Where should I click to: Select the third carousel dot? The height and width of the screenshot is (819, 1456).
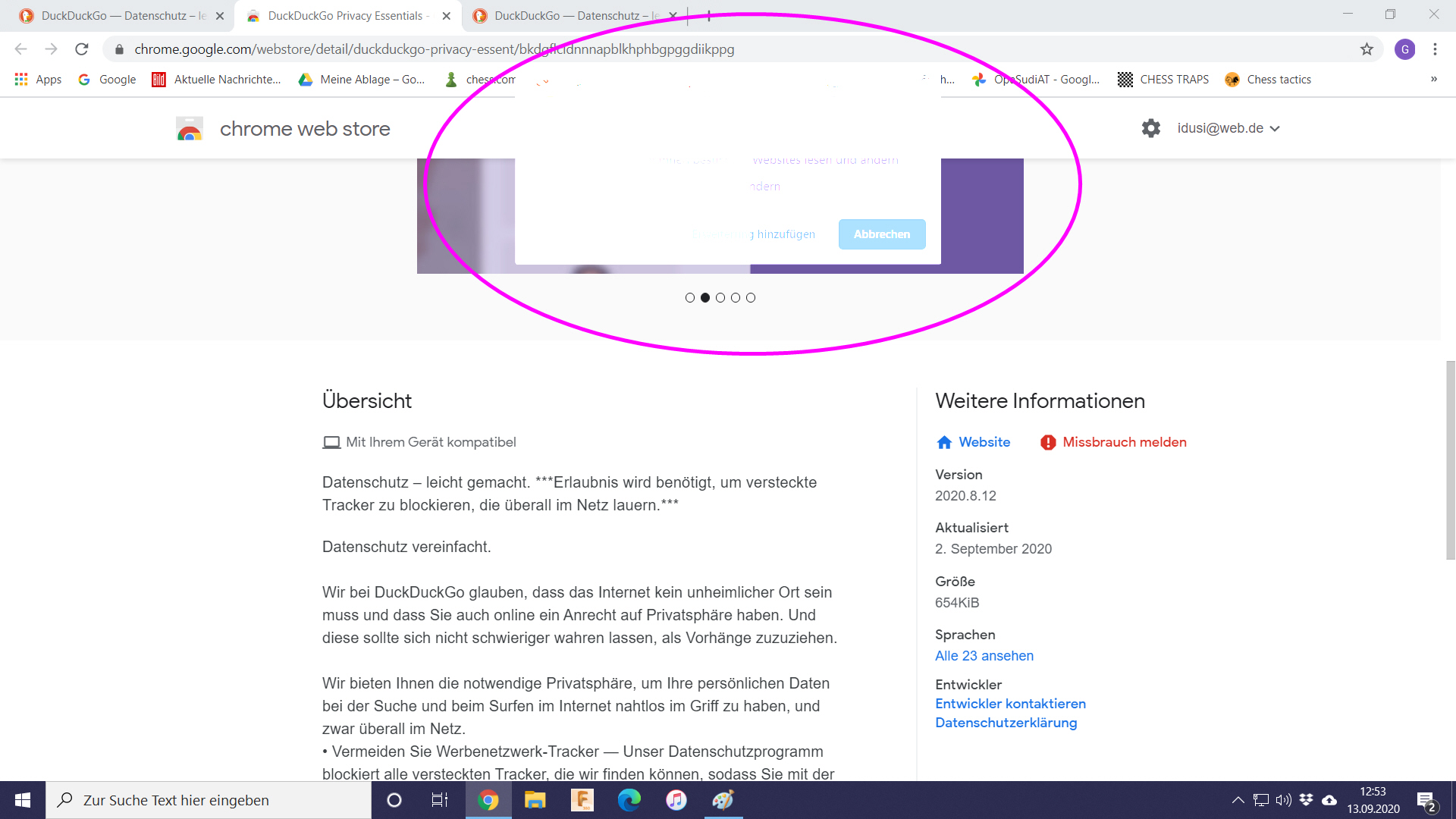tap(720, 298)
